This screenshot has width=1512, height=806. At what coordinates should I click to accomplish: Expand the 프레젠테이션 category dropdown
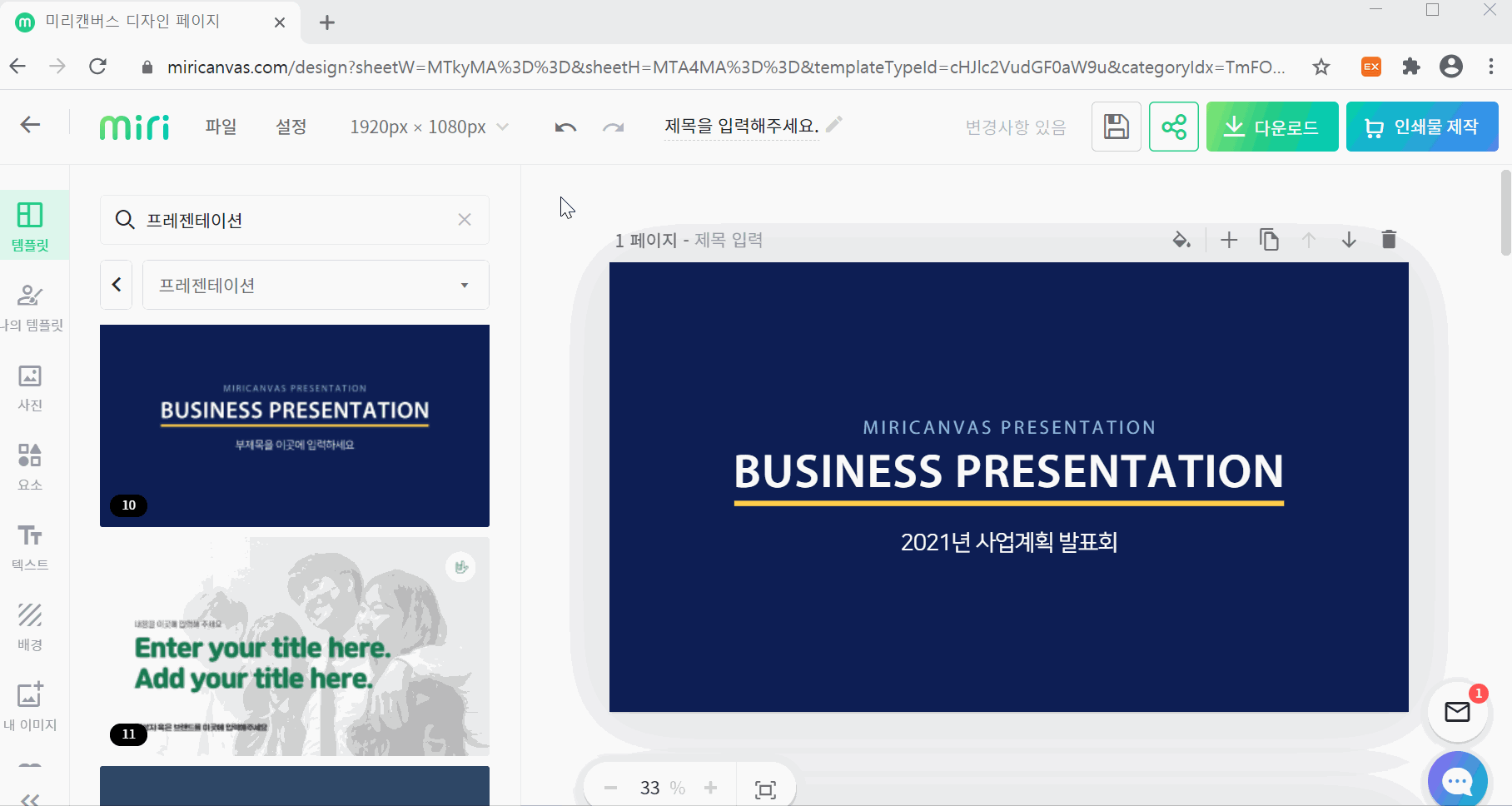[x=316, y=285]
